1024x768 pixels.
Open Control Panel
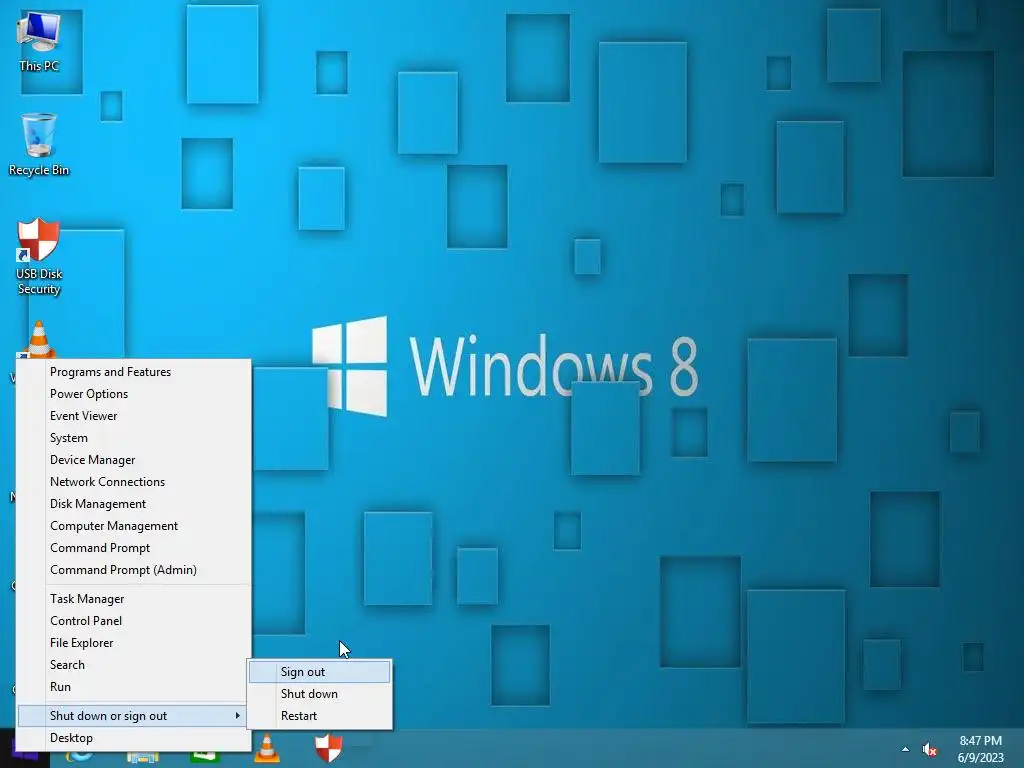[134, 621]
